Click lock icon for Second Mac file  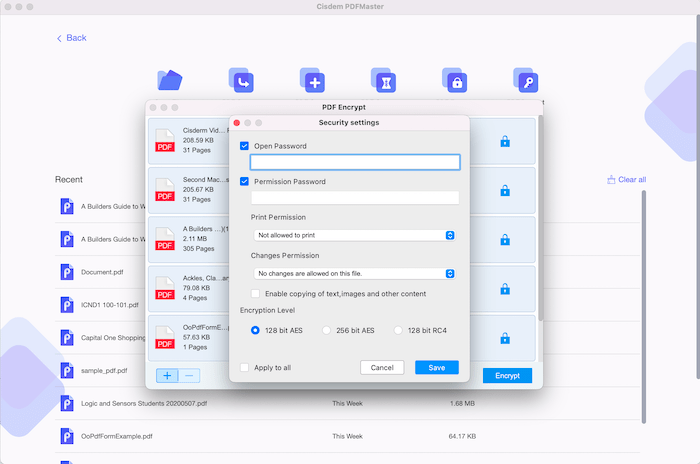click(x=505, y=191)
